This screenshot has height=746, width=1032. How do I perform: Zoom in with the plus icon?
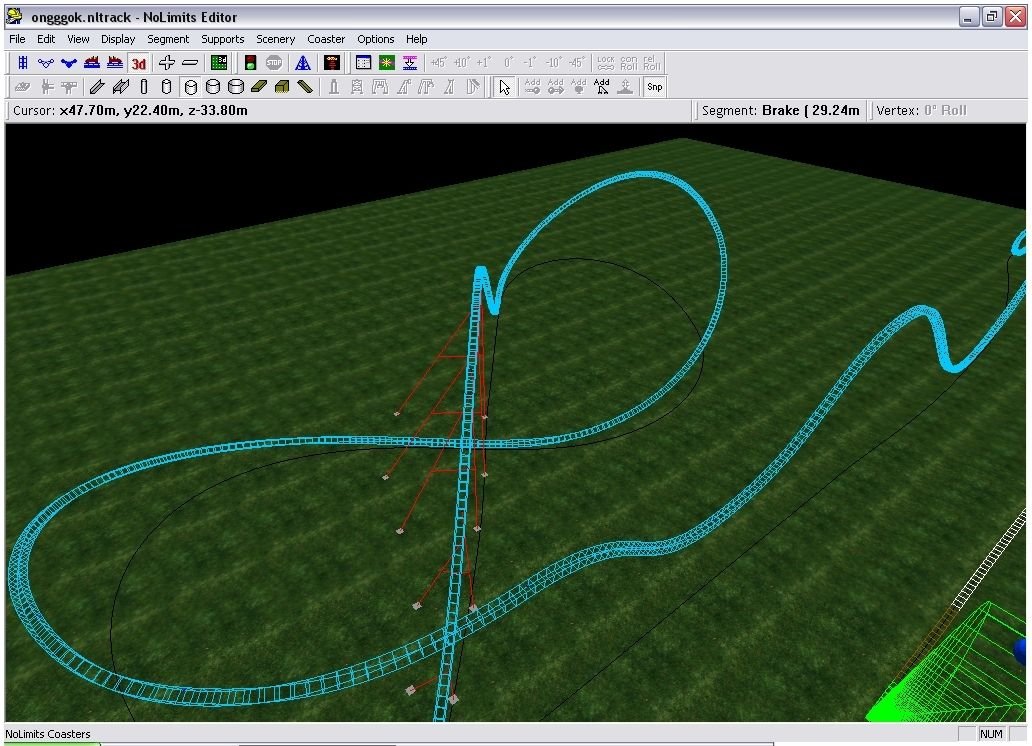click(167, 63)
